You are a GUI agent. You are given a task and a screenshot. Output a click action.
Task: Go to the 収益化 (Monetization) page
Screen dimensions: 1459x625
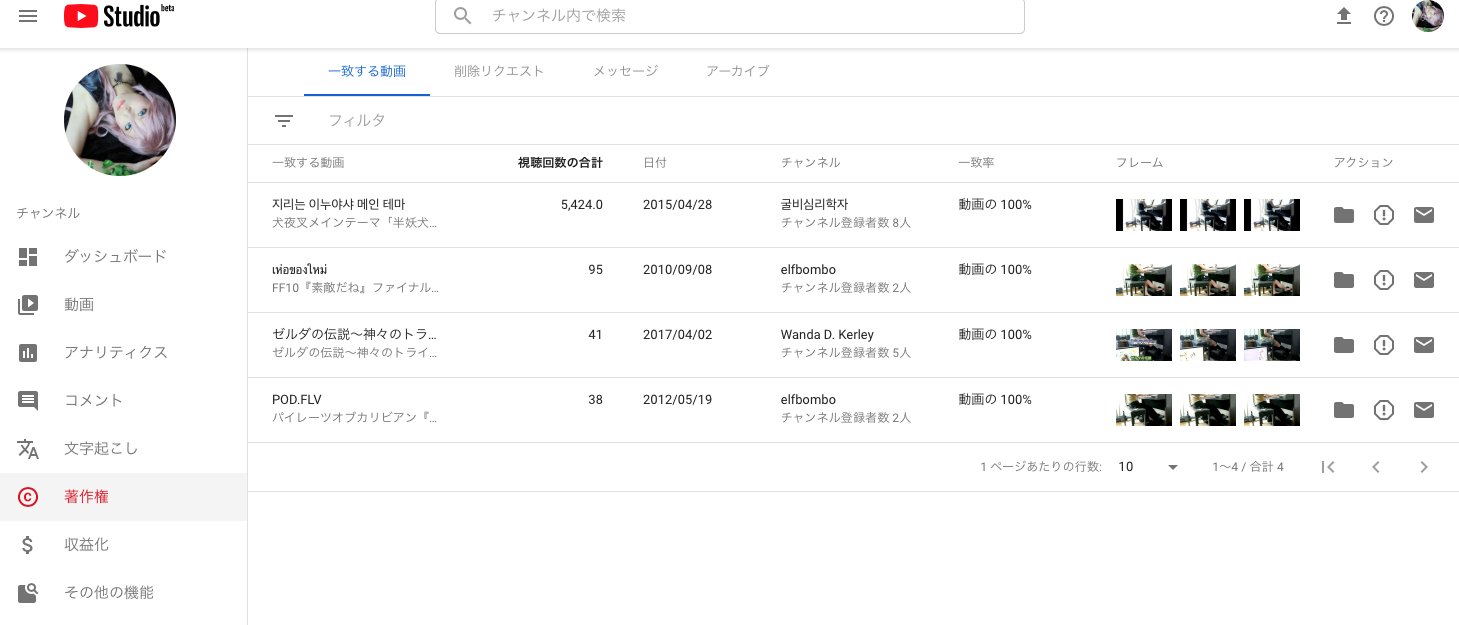coord(86,544)
